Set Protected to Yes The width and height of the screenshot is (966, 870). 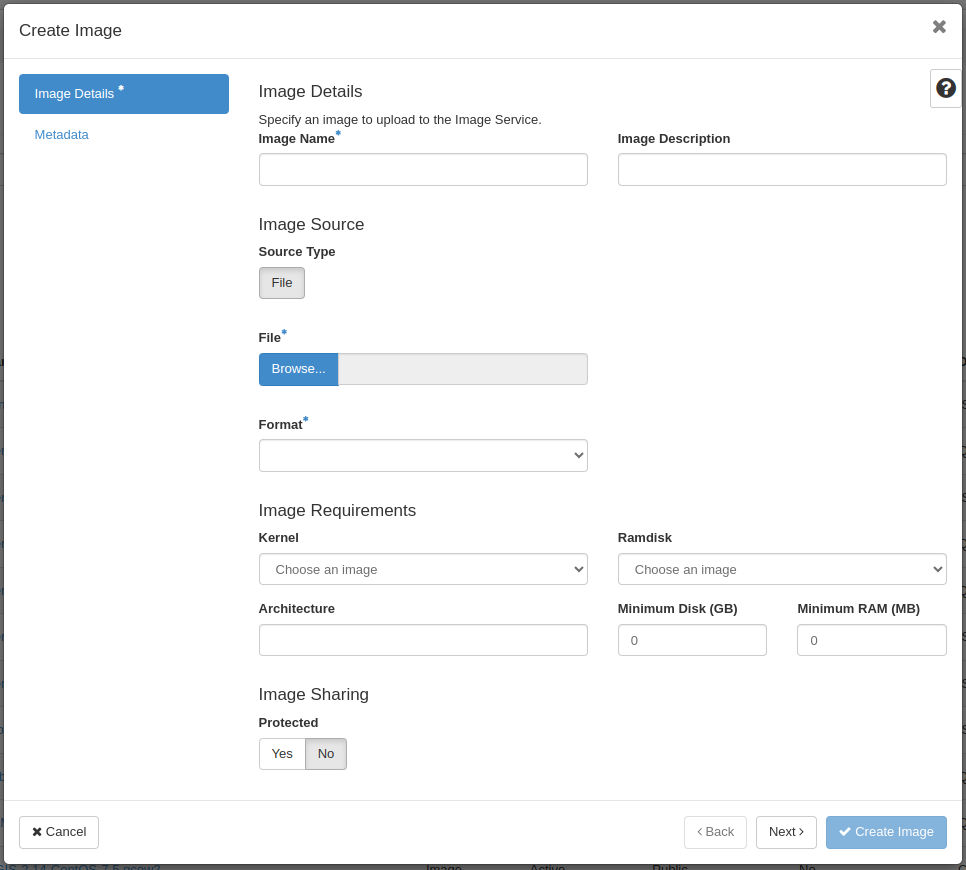pyautogui.click(x=282, y=754)
